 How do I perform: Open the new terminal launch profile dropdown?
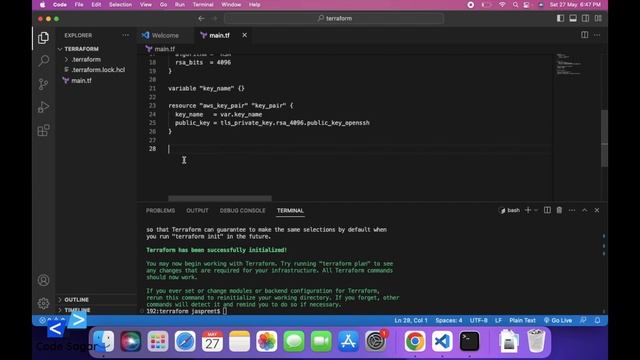coord(536,210)
